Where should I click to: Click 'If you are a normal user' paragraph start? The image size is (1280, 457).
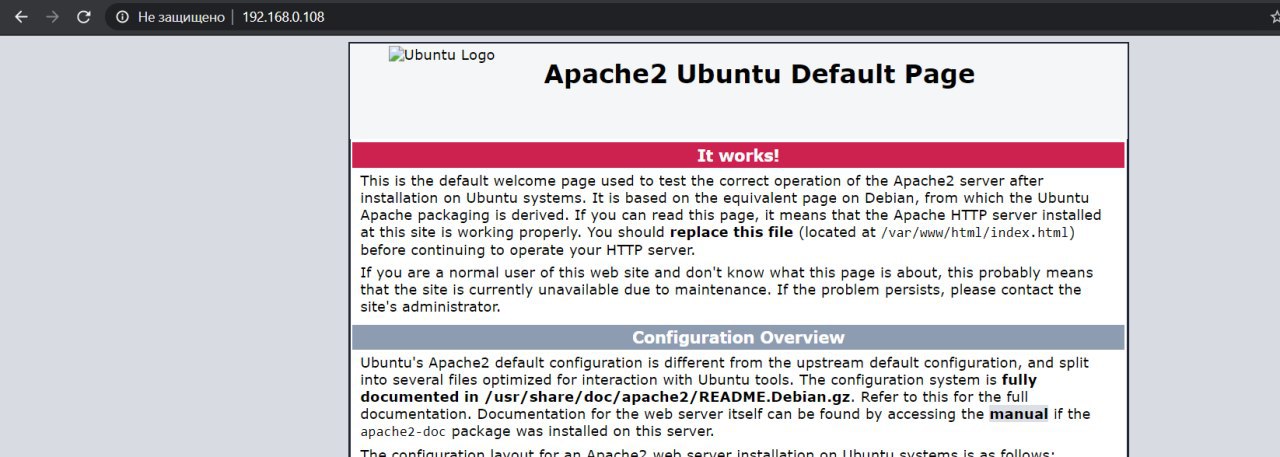point(444,273)
